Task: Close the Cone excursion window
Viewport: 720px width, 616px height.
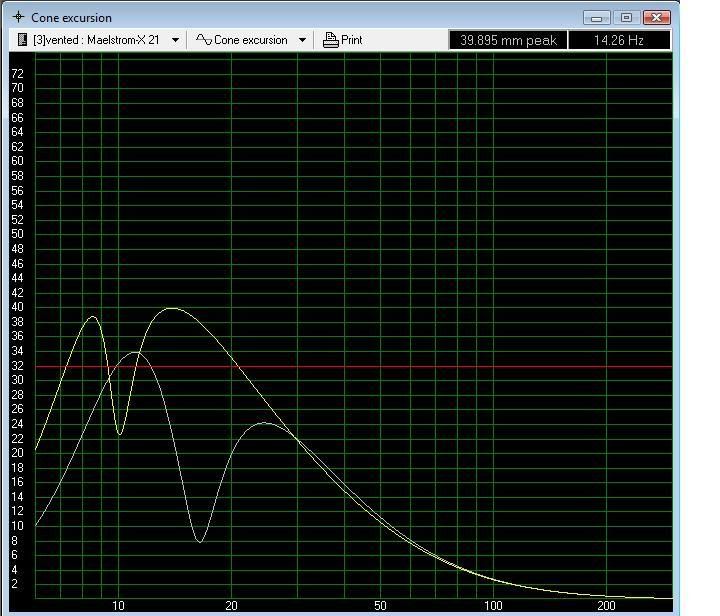Action: [657, 18]
